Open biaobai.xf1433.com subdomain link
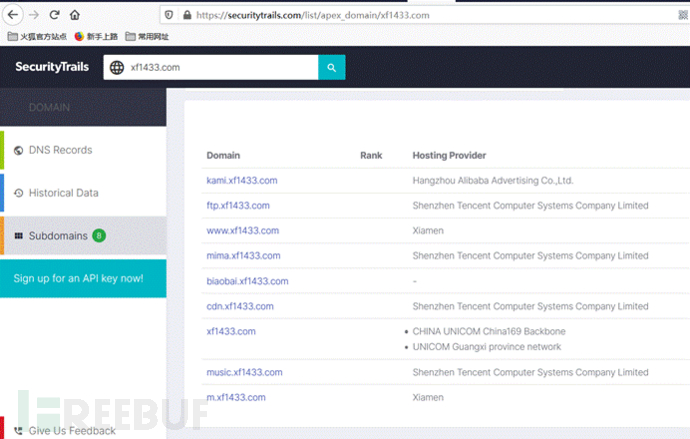This screenshot has height=439, width=690. tap(247, 281)
